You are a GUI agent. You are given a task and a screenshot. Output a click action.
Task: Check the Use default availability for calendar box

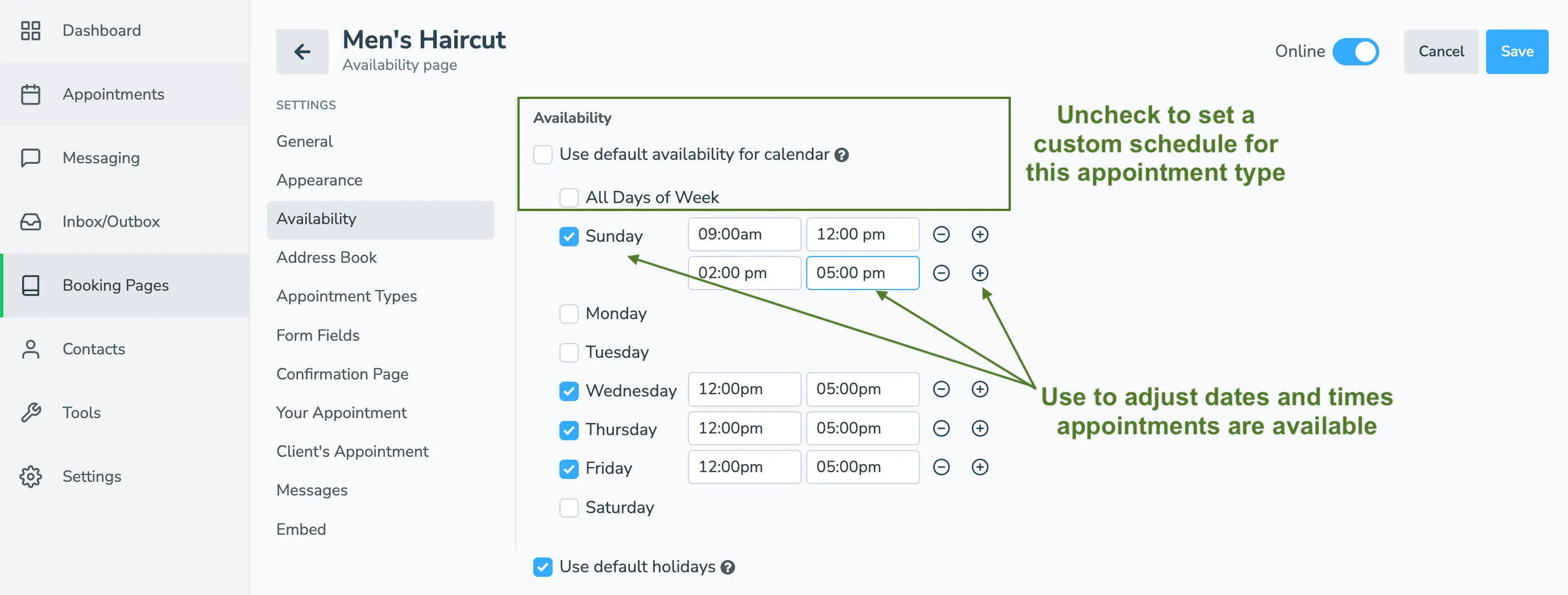pos(542,155)
